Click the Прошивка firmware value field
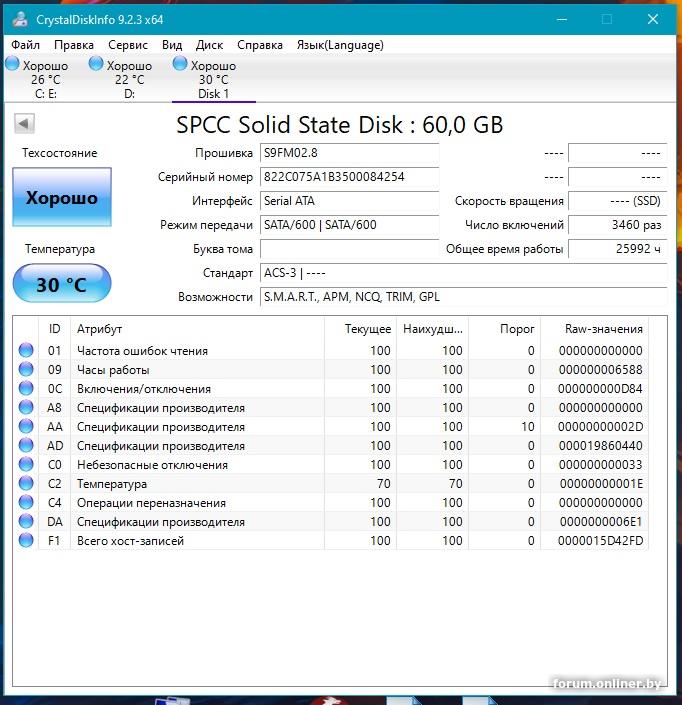The image size is (682, 705). click(x=348, y=153)
